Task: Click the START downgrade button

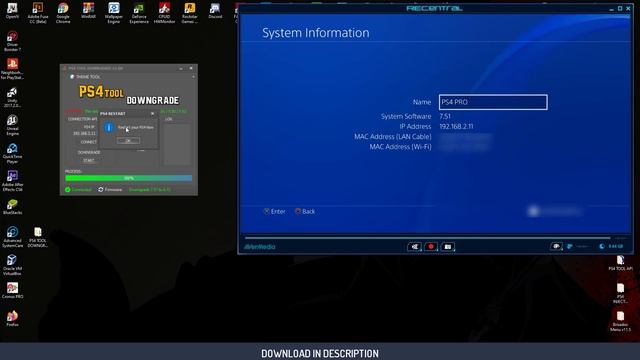Action: click(89, 160)
